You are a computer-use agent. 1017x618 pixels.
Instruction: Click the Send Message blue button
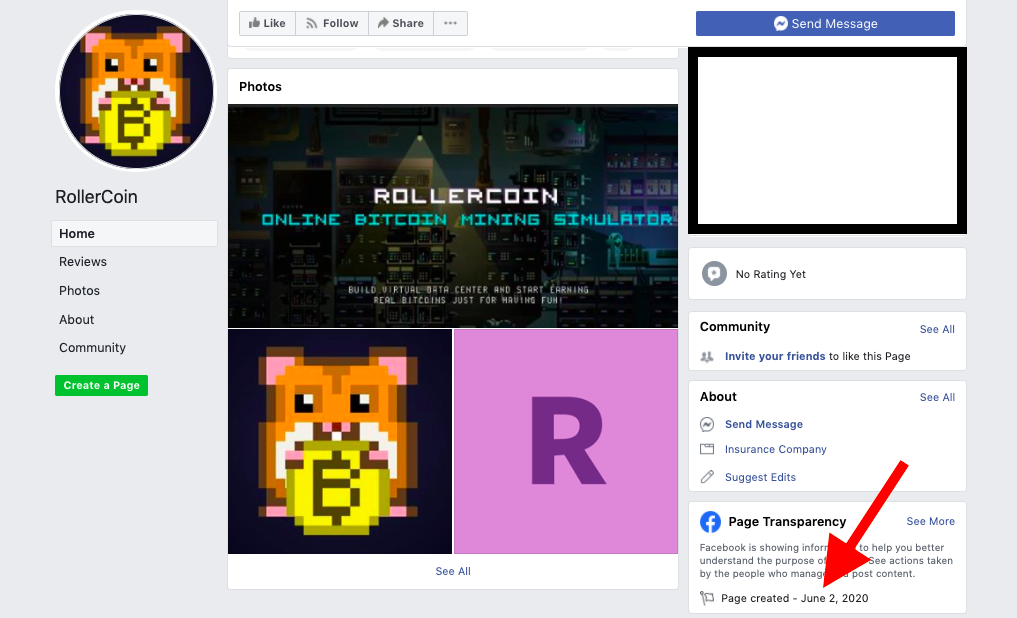click(x=825, y=23)
